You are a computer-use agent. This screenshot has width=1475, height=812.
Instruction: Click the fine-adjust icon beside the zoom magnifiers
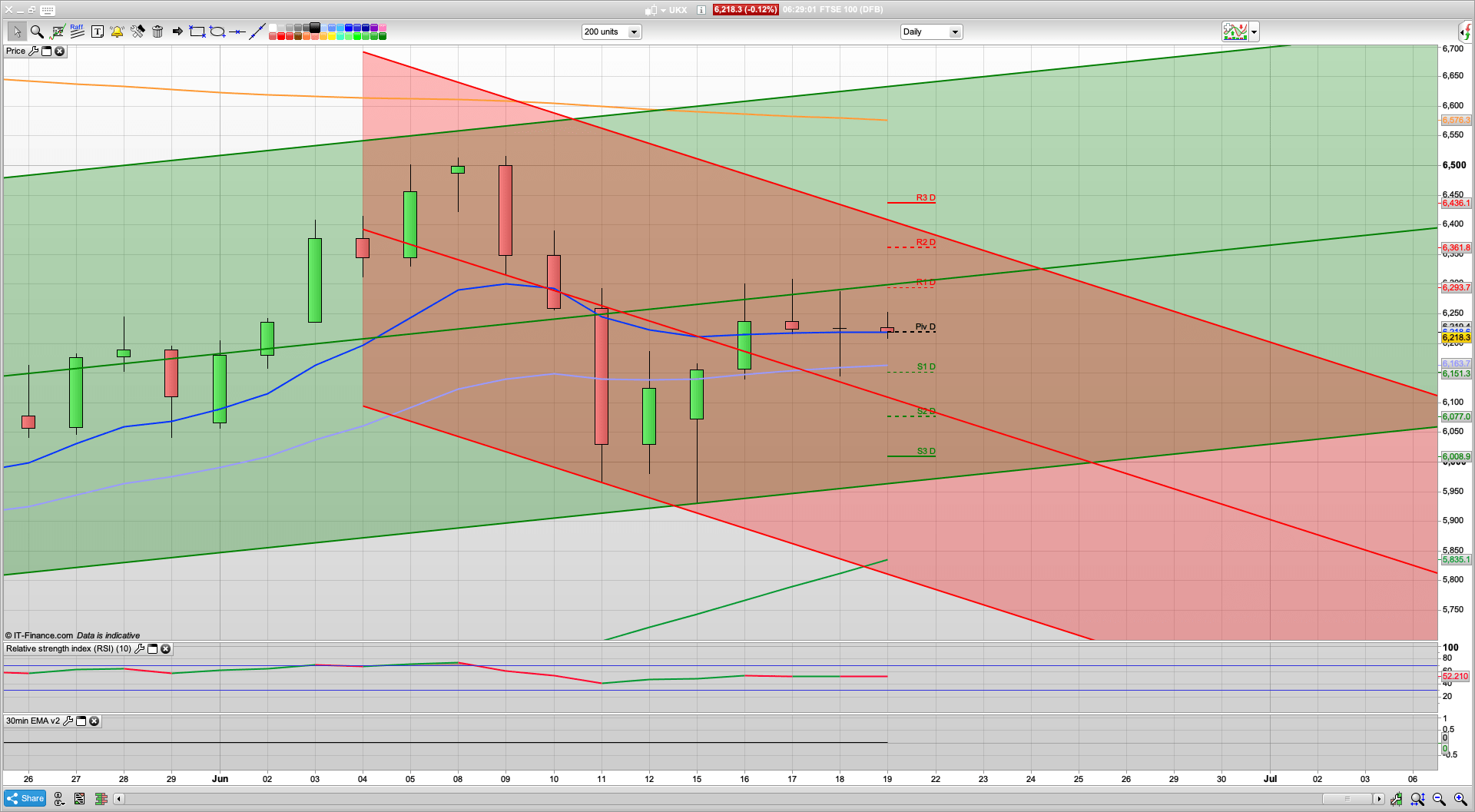pos(1396,799)
